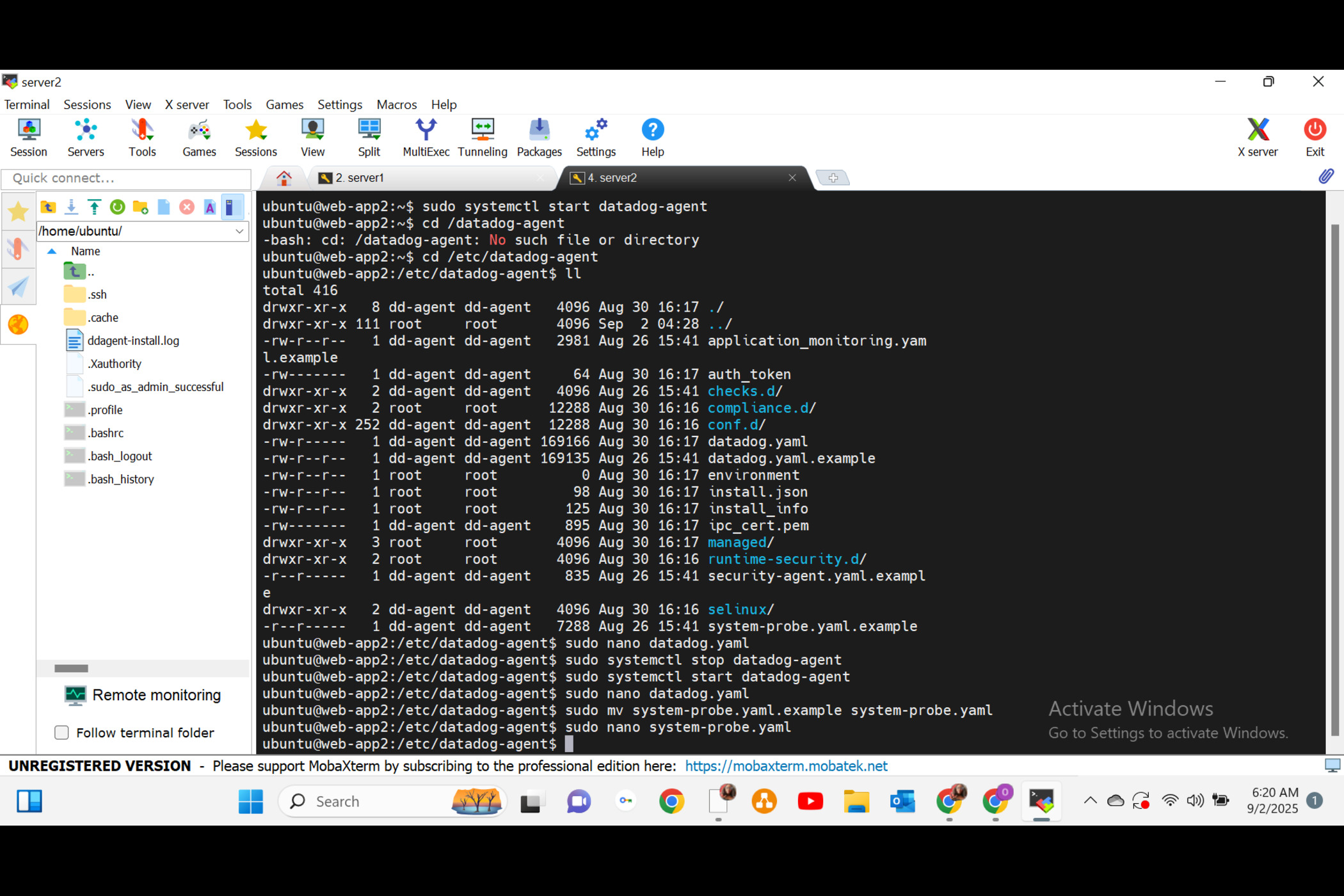
Task: Open the Session toolbar button
Action: click(29, 138)
